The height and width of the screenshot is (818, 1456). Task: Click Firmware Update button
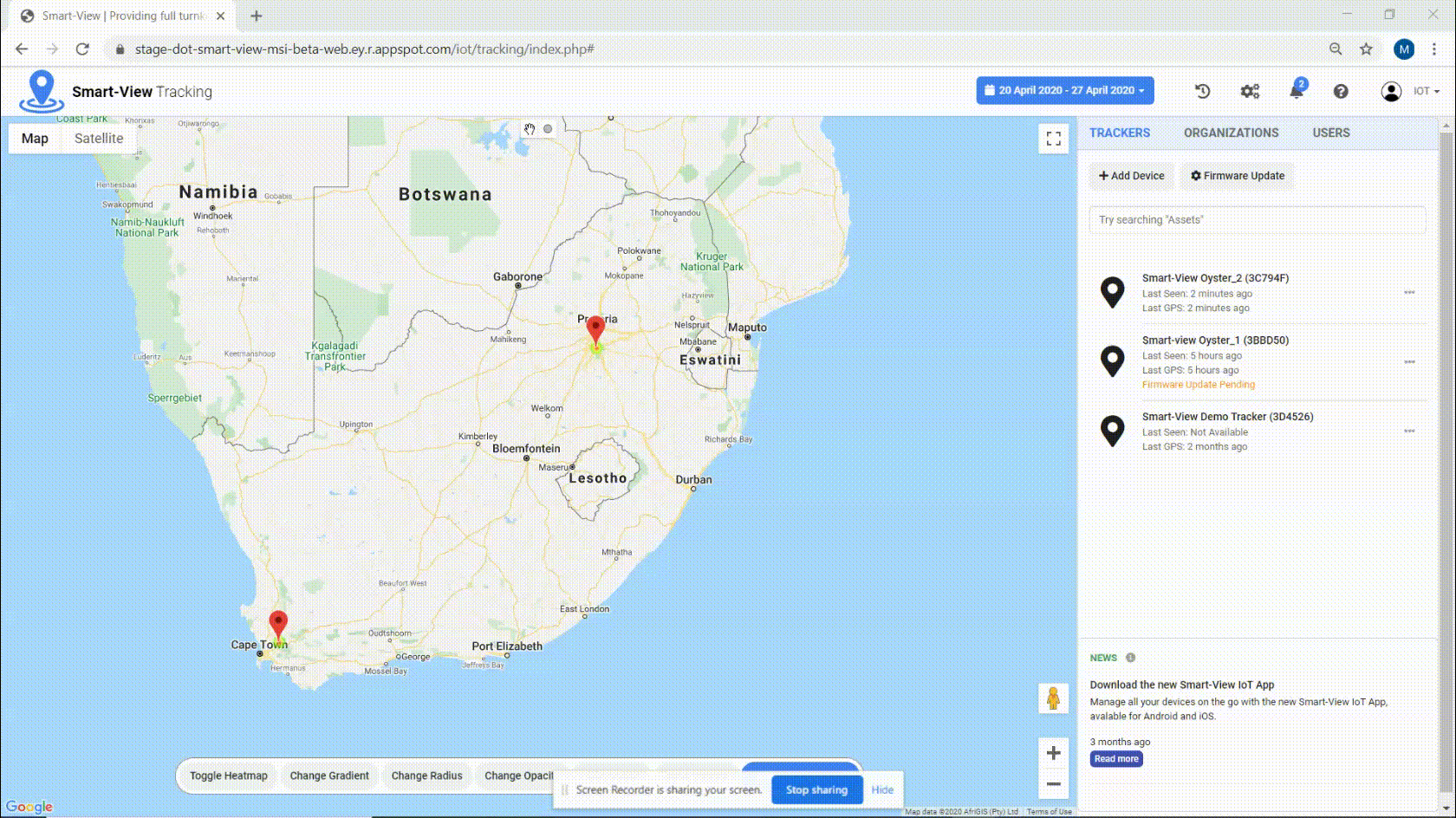pyautogui.click(x=1237, y=176)
